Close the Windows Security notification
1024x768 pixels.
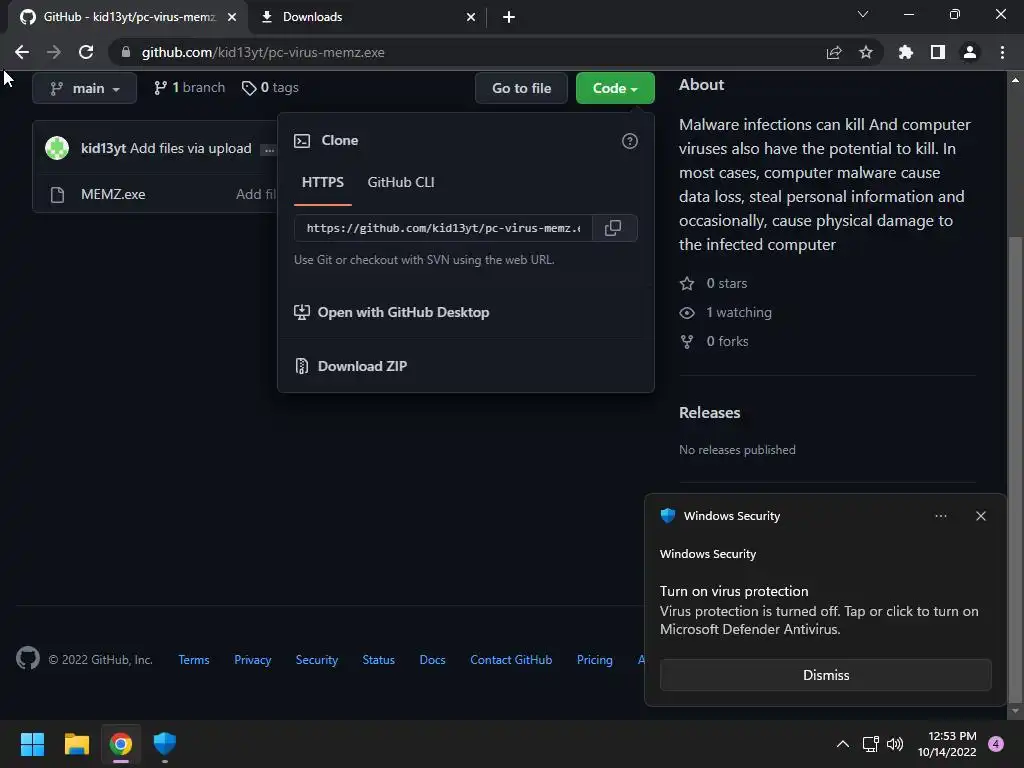[980, 516]
